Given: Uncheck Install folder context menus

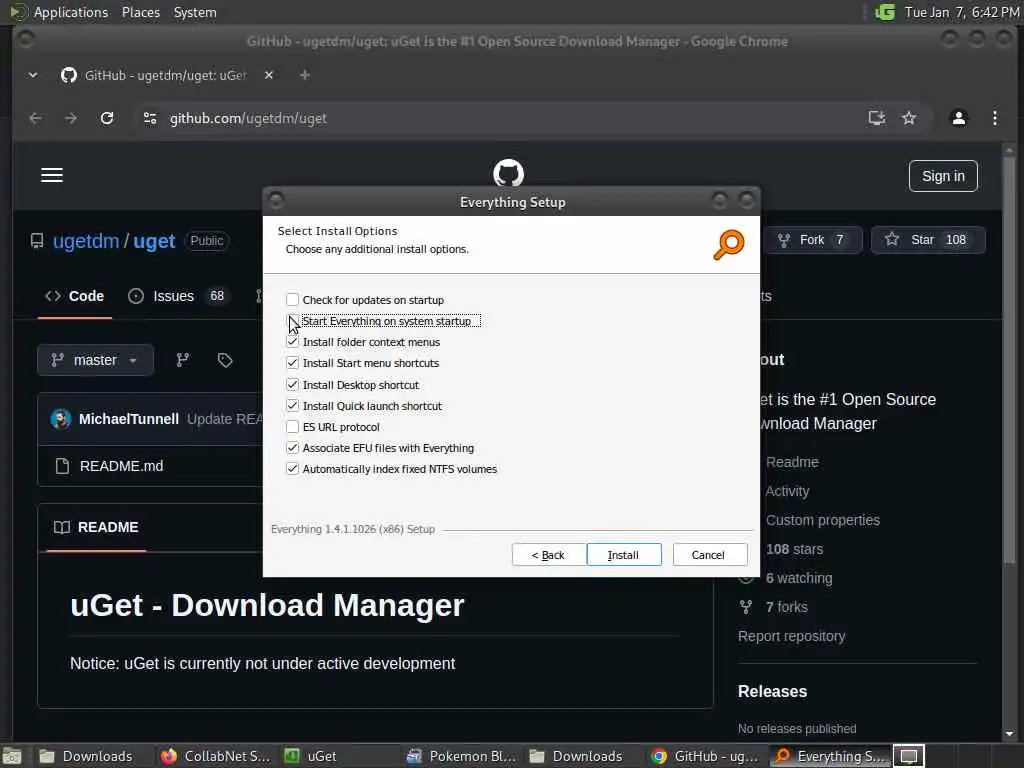Looking at the screenshot, I should pos(293,342).
